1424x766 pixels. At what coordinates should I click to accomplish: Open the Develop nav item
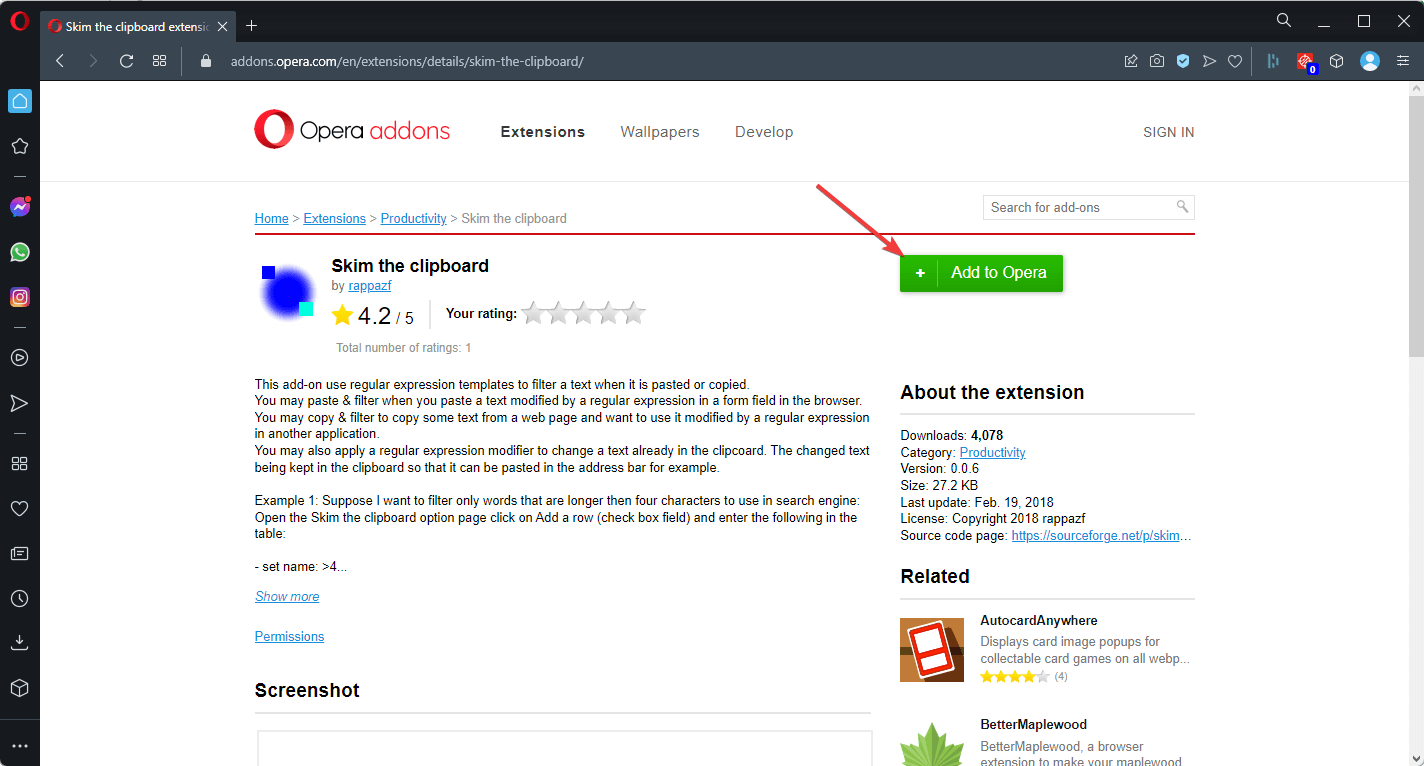click(x=764, y=132)
